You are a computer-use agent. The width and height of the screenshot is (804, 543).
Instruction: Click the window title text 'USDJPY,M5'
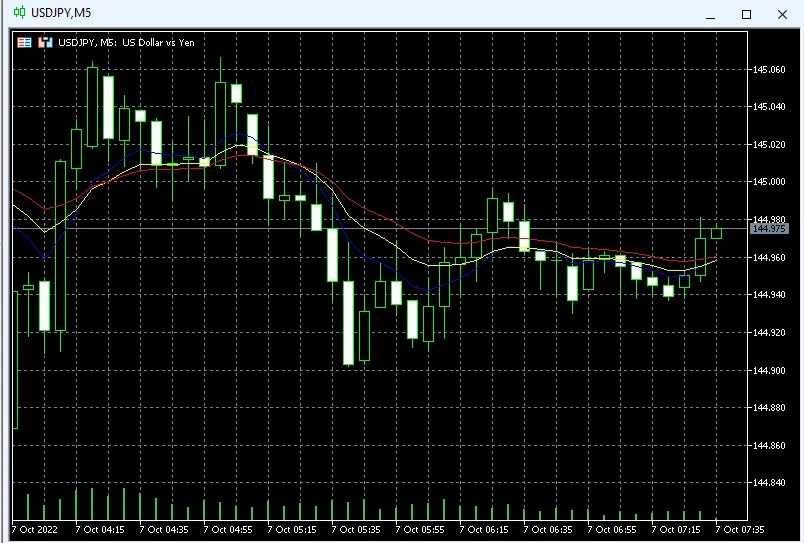click(61, 13)
